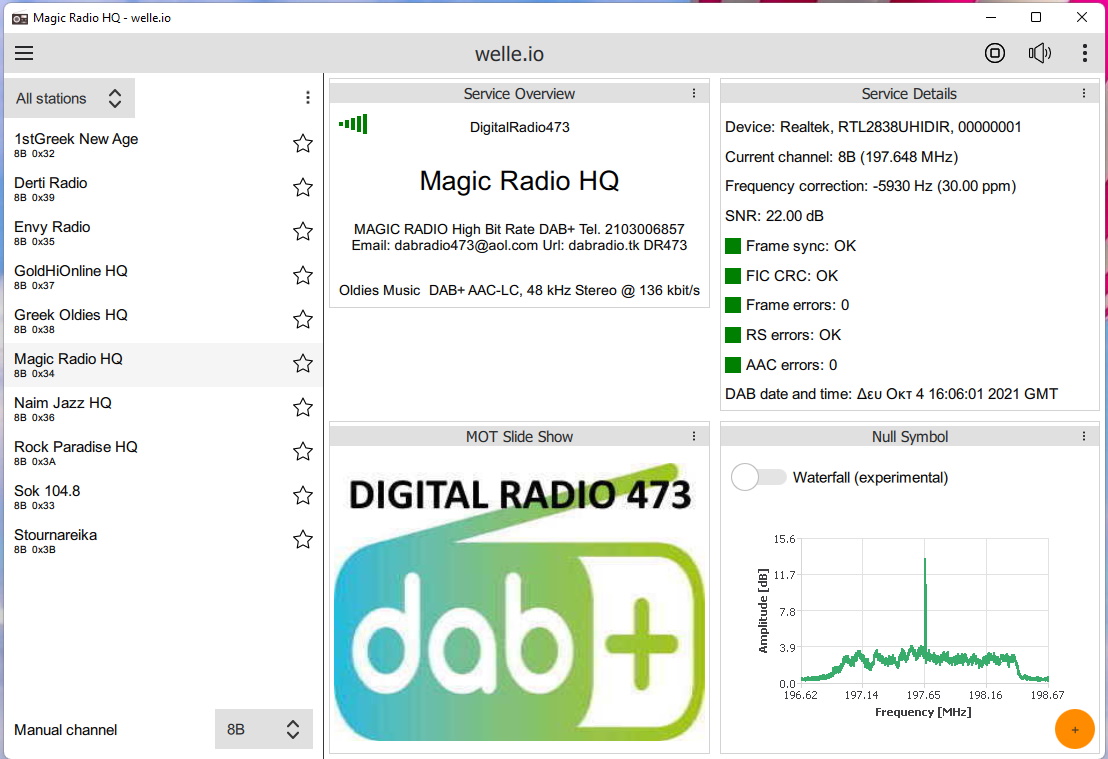
Task: Click the DAB+ slideshow image
Action: point(518,600)
